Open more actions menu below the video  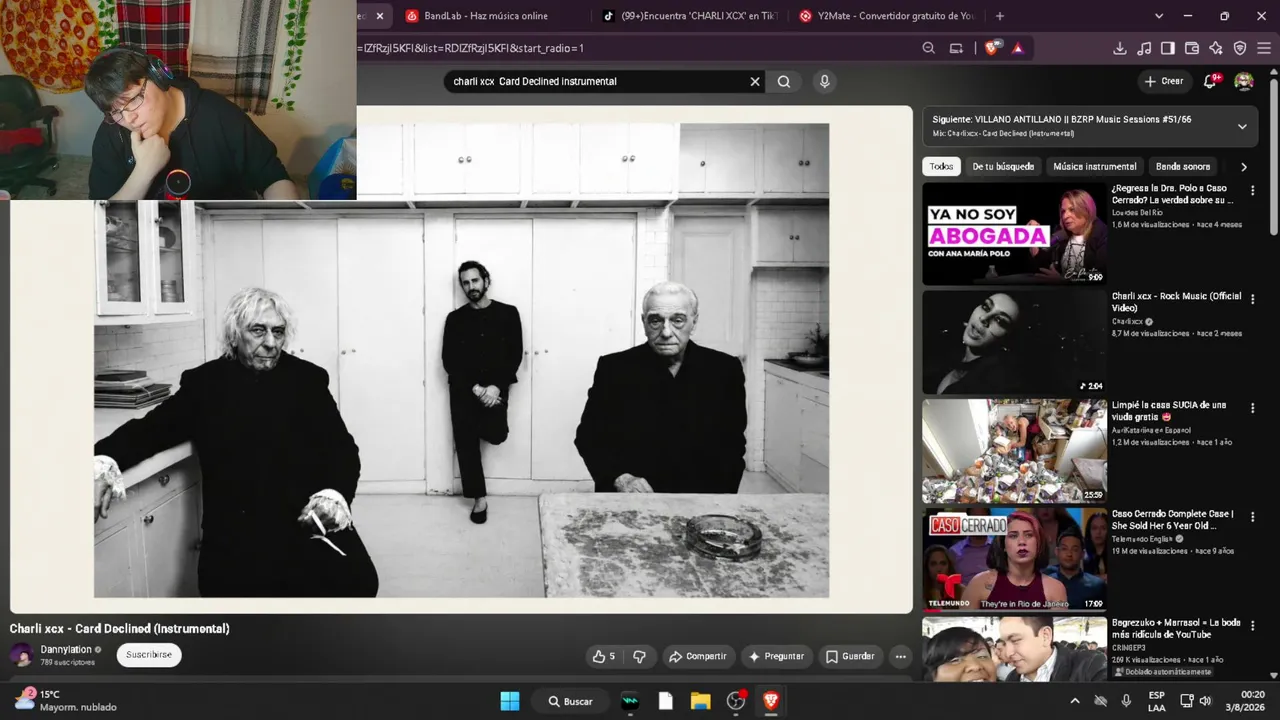(901, 656)
